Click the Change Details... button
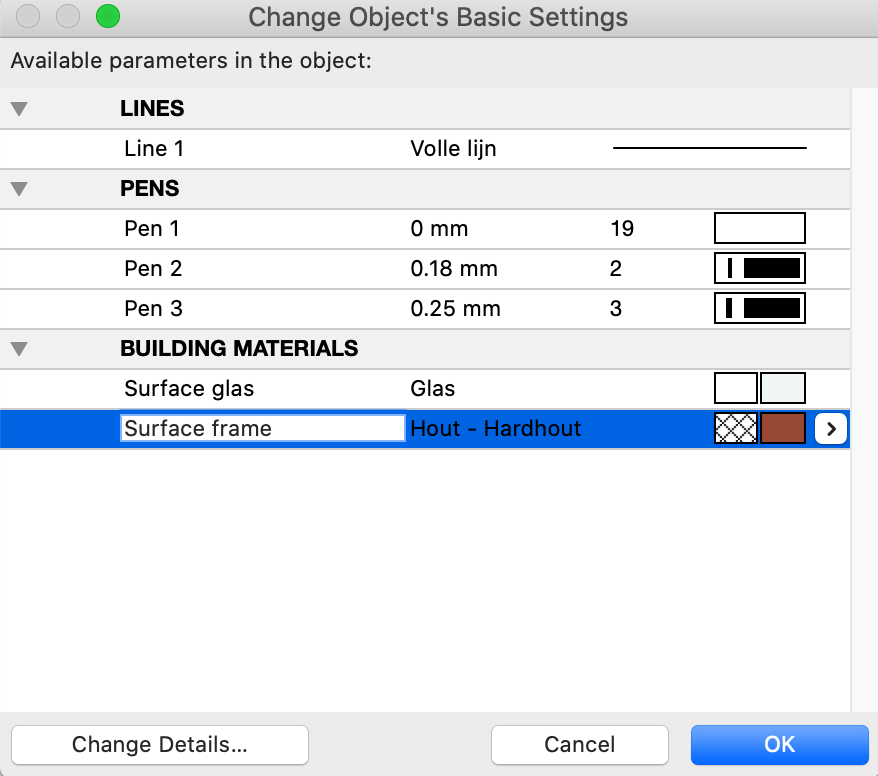 click(160, 745)
